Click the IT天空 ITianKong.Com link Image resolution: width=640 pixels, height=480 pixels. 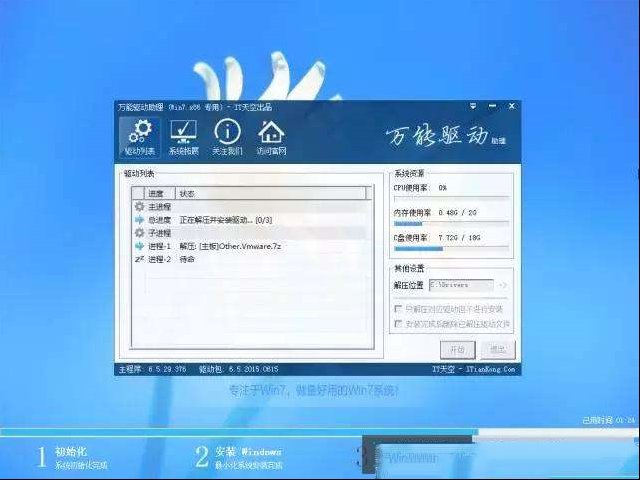(x=473, y=369)
